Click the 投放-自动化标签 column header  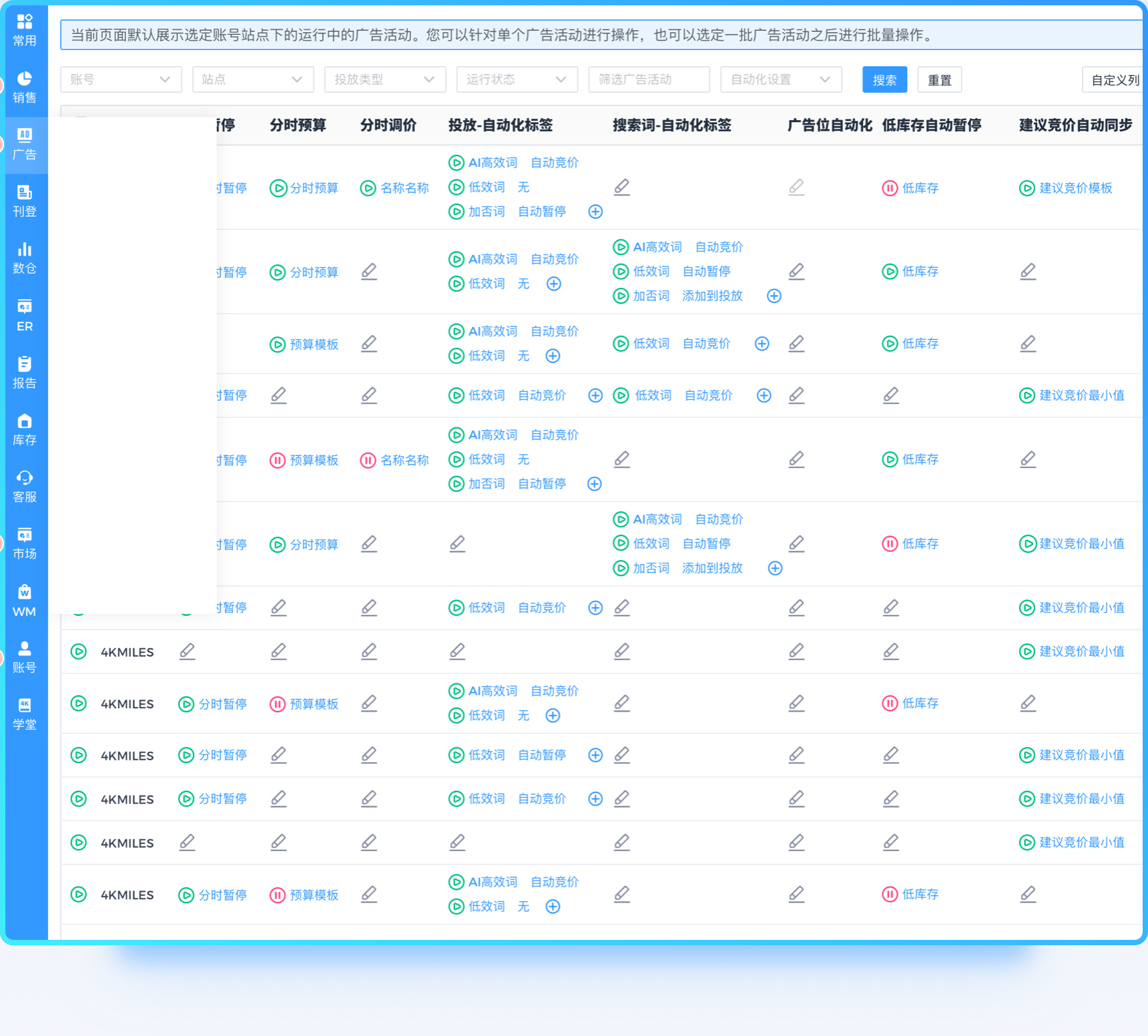[x=501, y=125]
